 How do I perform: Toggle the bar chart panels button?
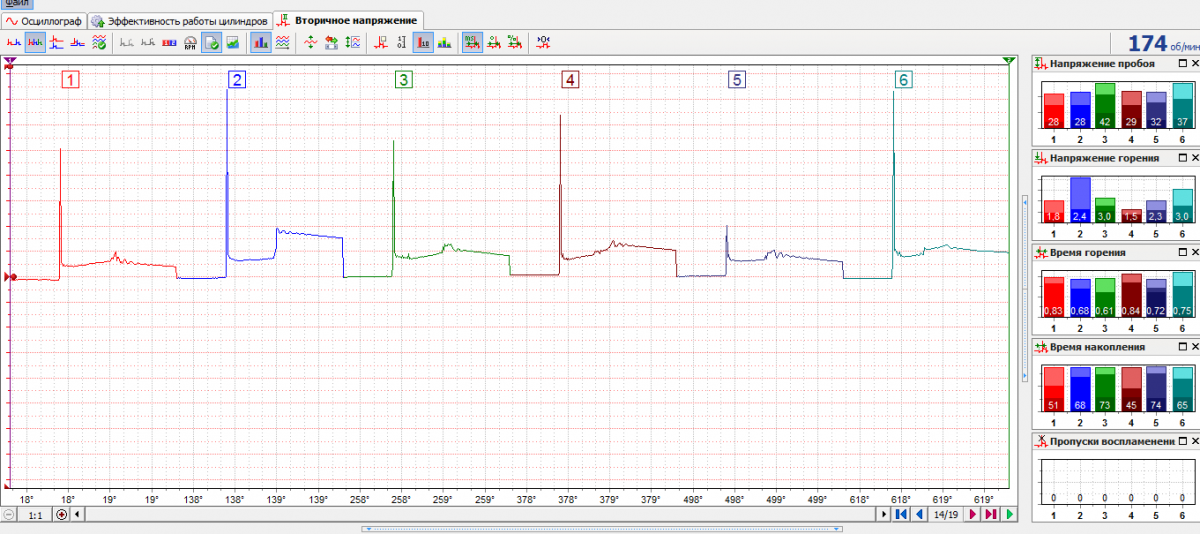point(260,42)
